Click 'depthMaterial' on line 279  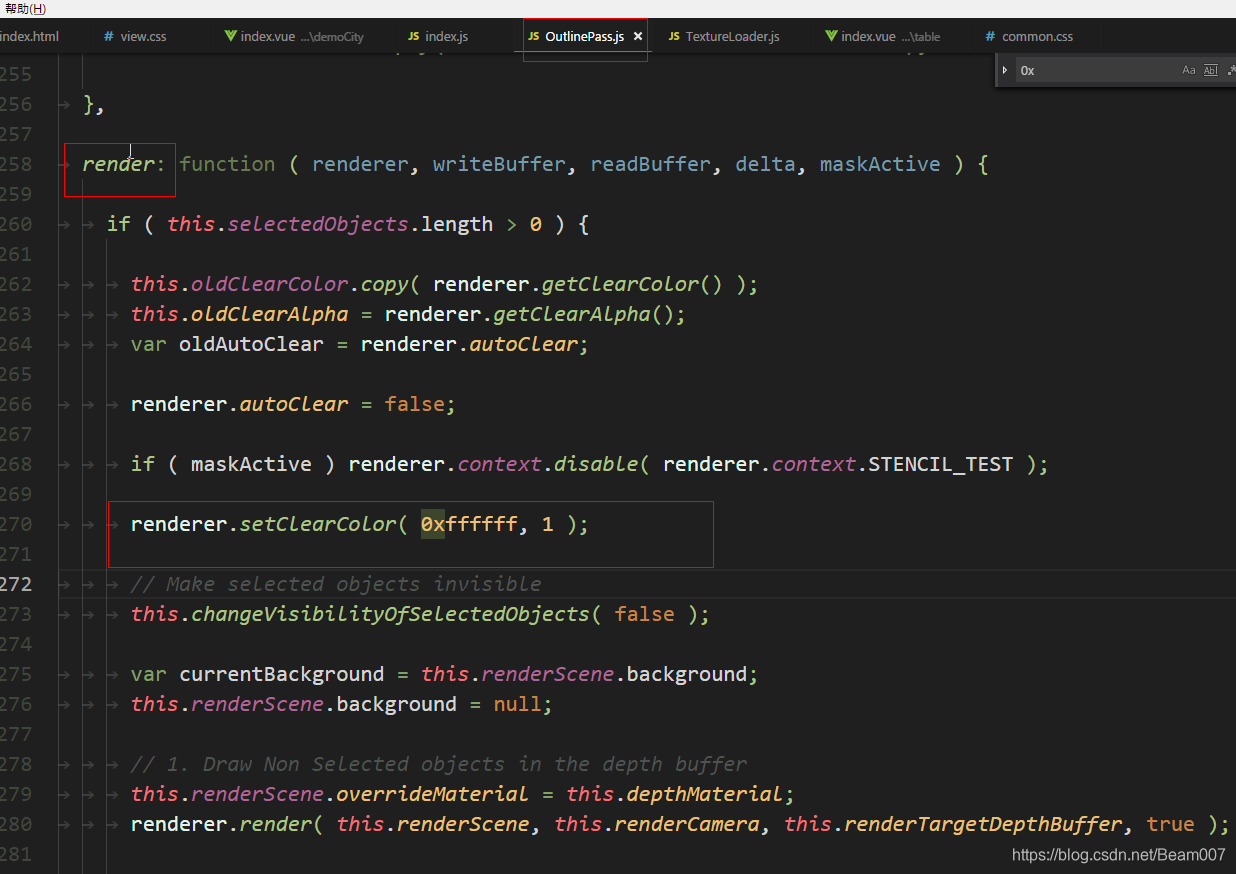(705, 794)
